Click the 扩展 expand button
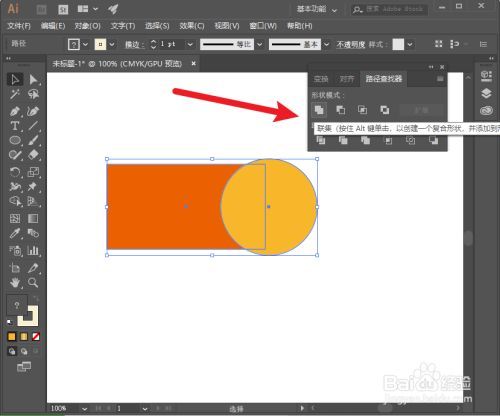500x416 pixels. (x=421, y=110)
